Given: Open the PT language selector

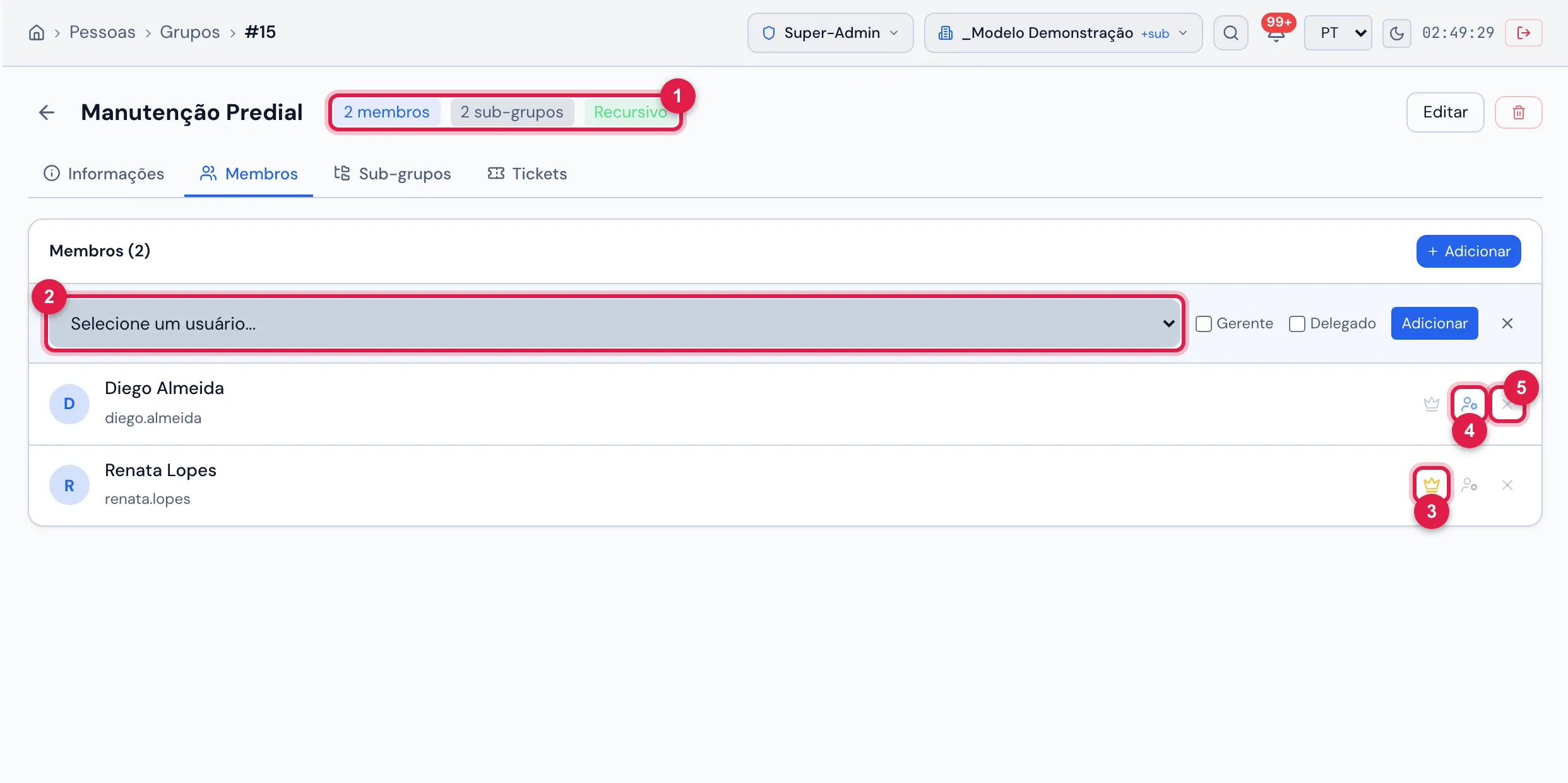Looking at the screenshot, I should pos(1338,33).
